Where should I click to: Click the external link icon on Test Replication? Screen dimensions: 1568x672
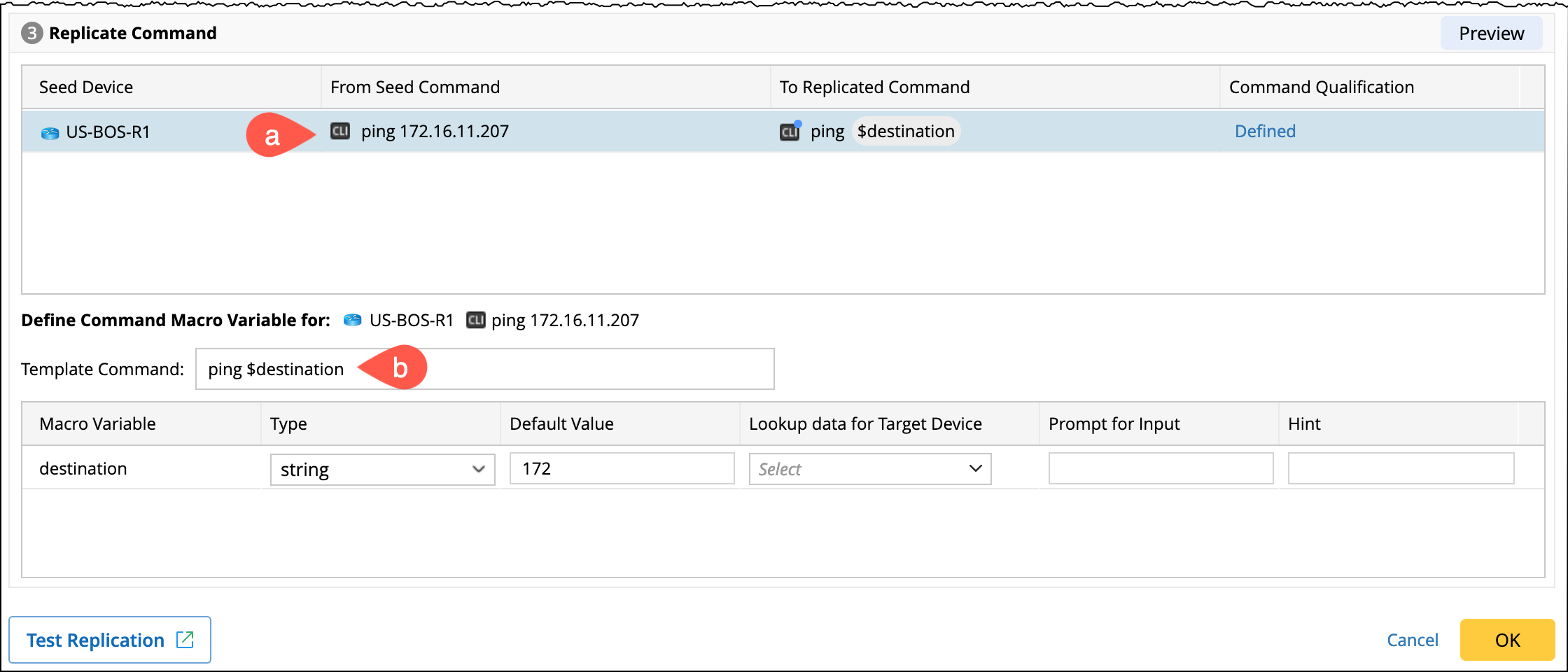(x=185, y=639)
